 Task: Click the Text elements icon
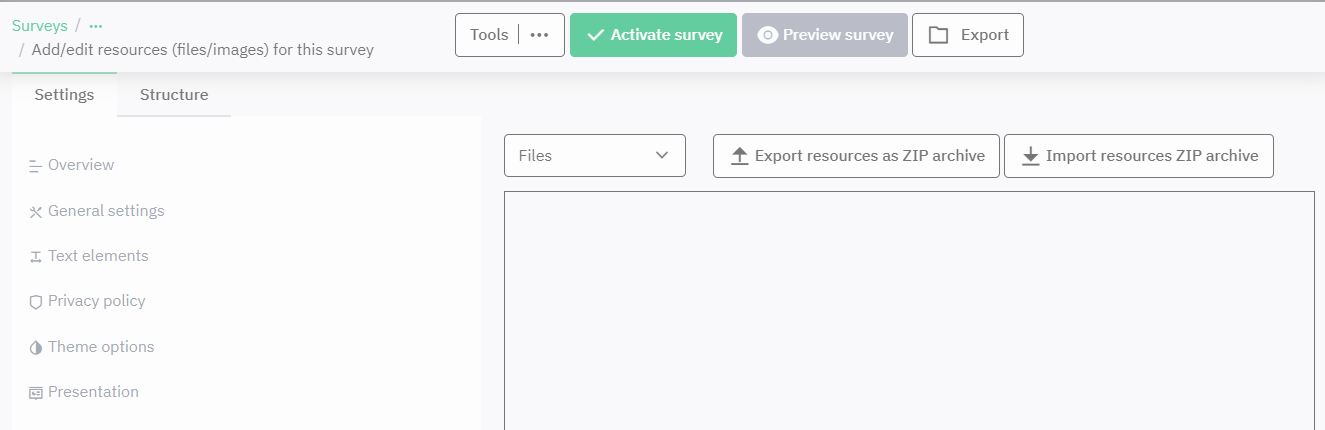(36, 257)
